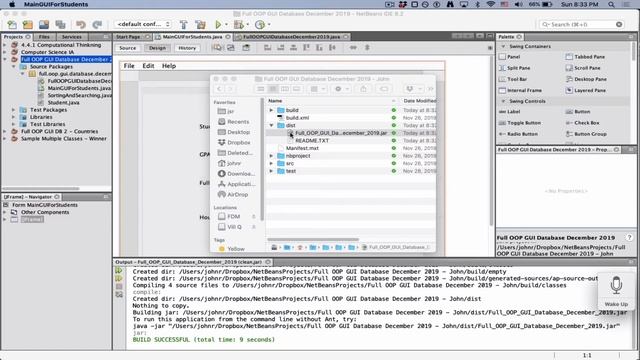Click the Wi-Fi icon in menu bar
This screenshot has width=640, height=360.
[x=491, y=4]
